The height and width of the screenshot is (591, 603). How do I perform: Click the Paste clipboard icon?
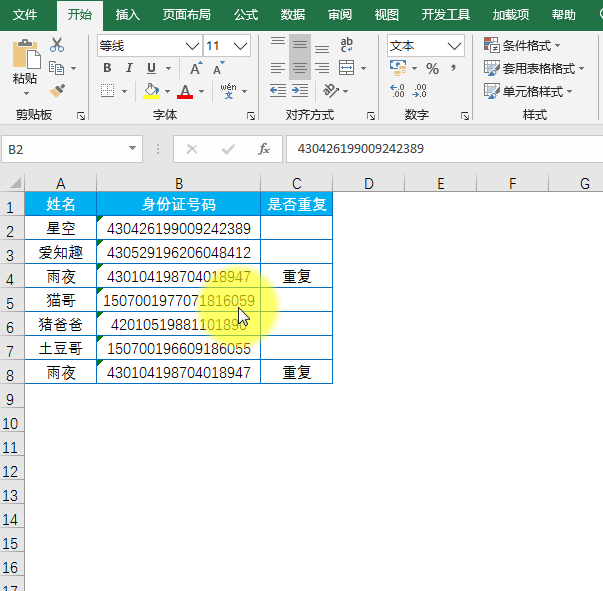click(x=26, y=53)
